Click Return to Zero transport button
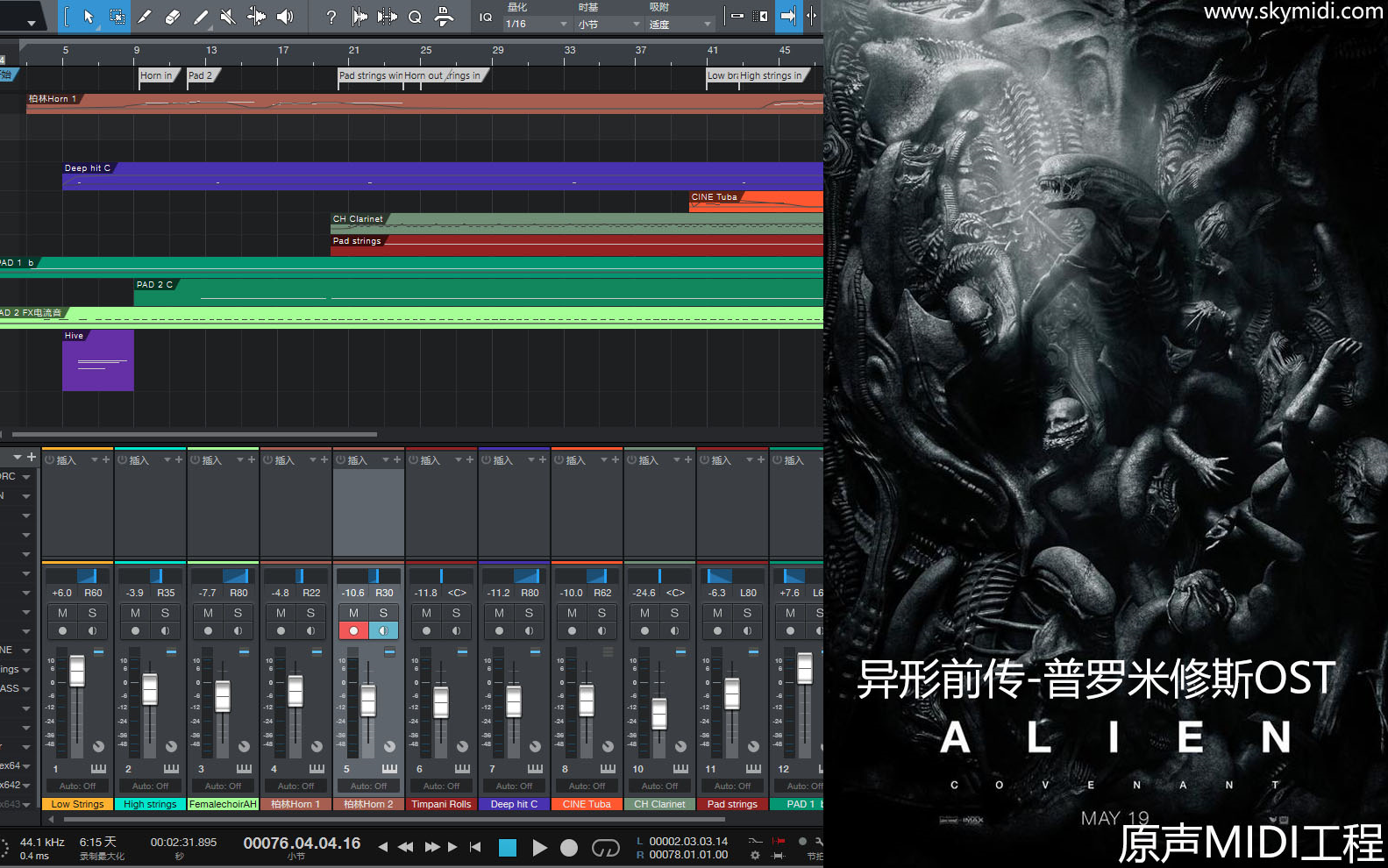1388x868 pixels. pos(475,847)
